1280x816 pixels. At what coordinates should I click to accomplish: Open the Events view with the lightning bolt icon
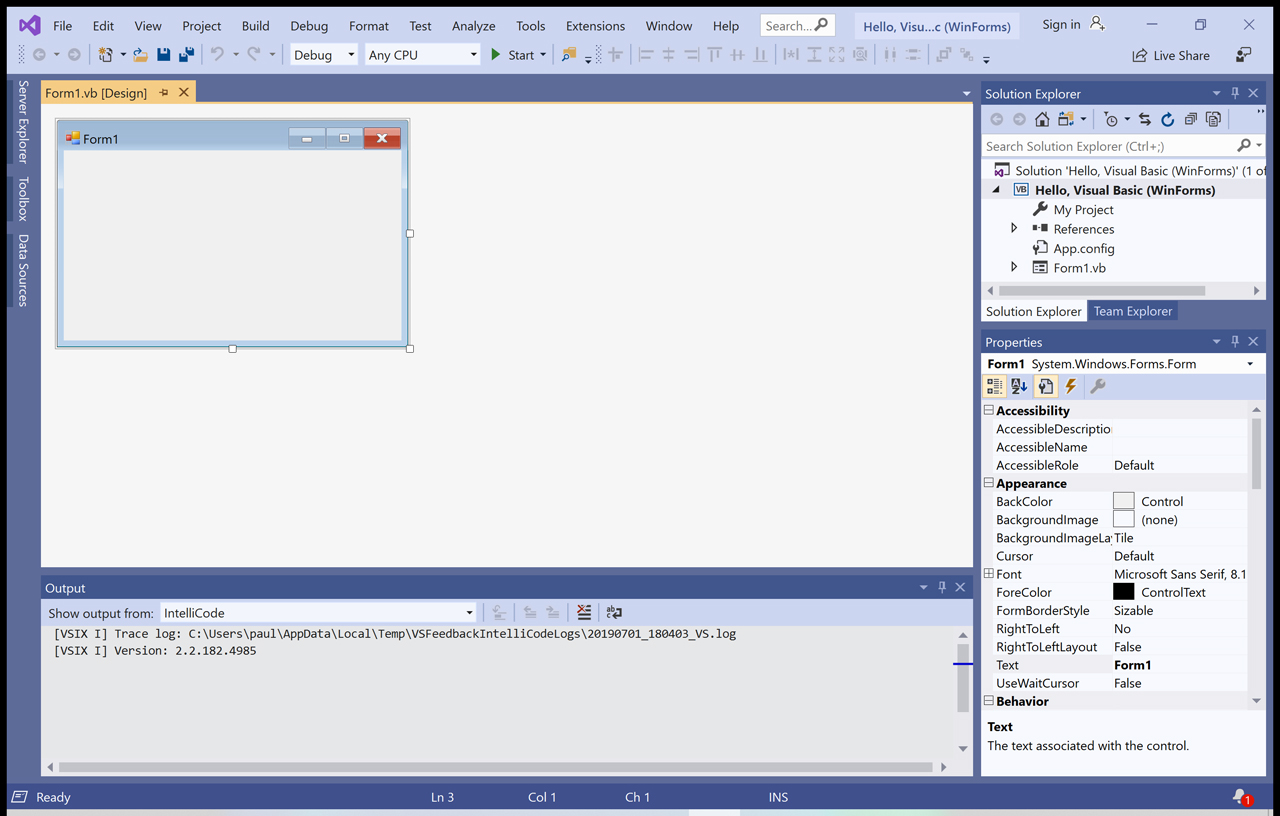click(x=1070, y=386)
